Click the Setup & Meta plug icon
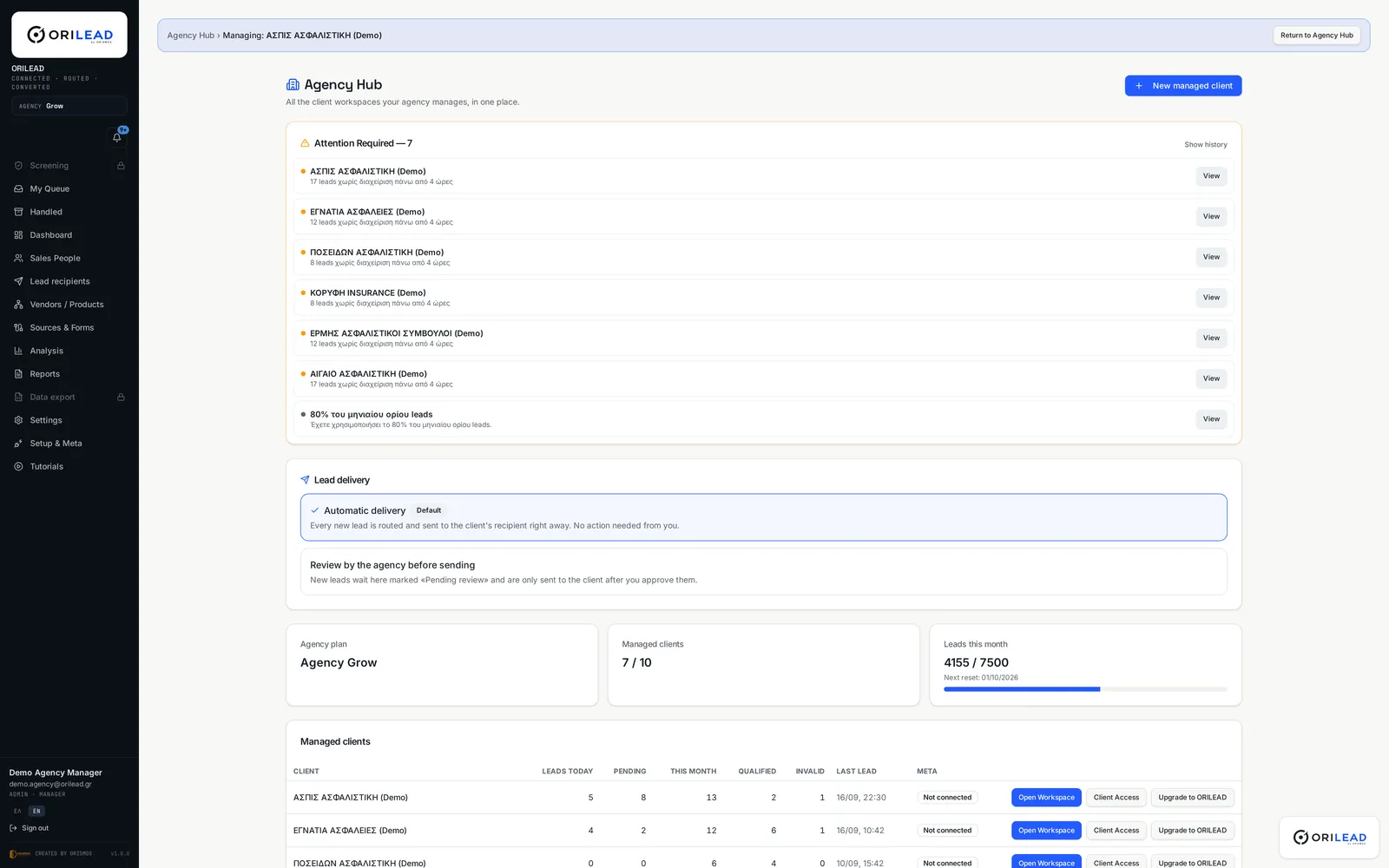The image size is (1389, 868). click(x=18, y=444)
